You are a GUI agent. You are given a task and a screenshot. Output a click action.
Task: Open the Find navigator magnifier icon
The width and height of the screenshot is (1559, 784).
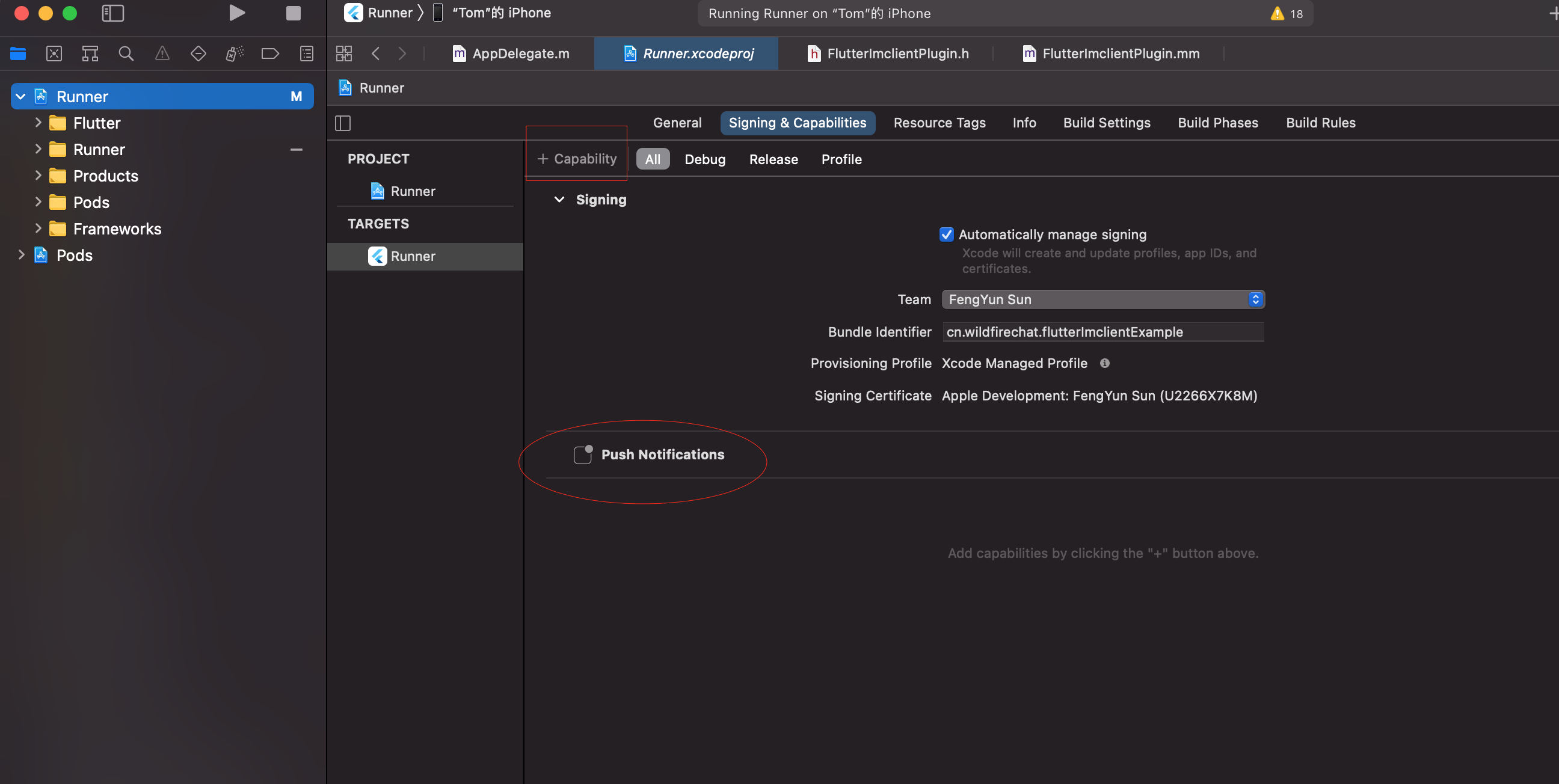click(126, 54)
